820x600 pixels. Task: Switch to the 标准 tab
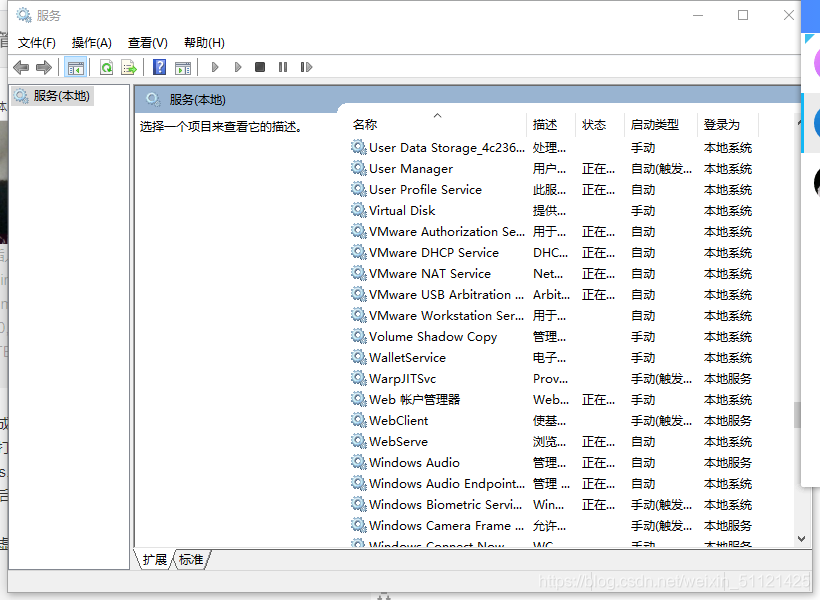[191, 560]
